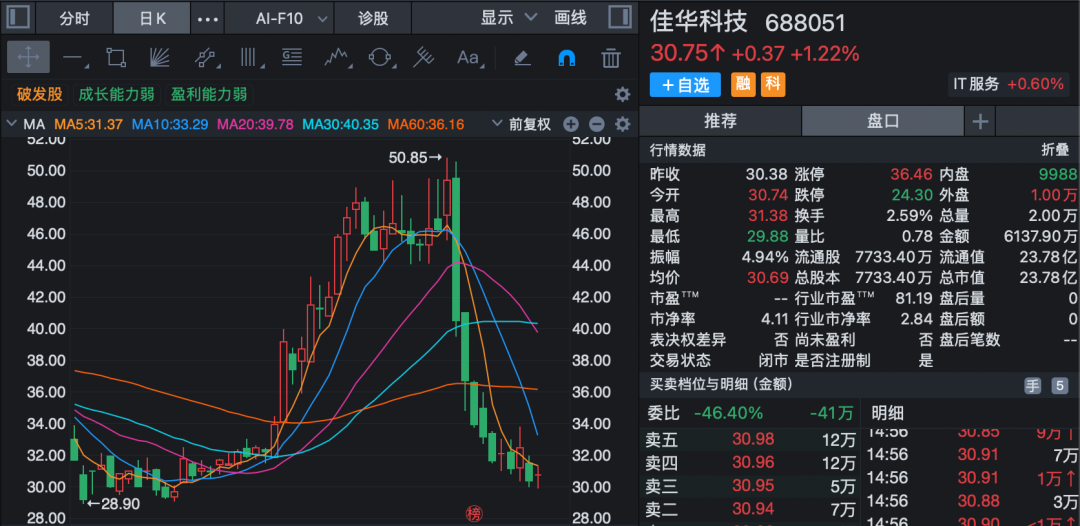Toggle the left sidebar panel icon
Viewport: 1080px width, 526px height.
[17, 18]
